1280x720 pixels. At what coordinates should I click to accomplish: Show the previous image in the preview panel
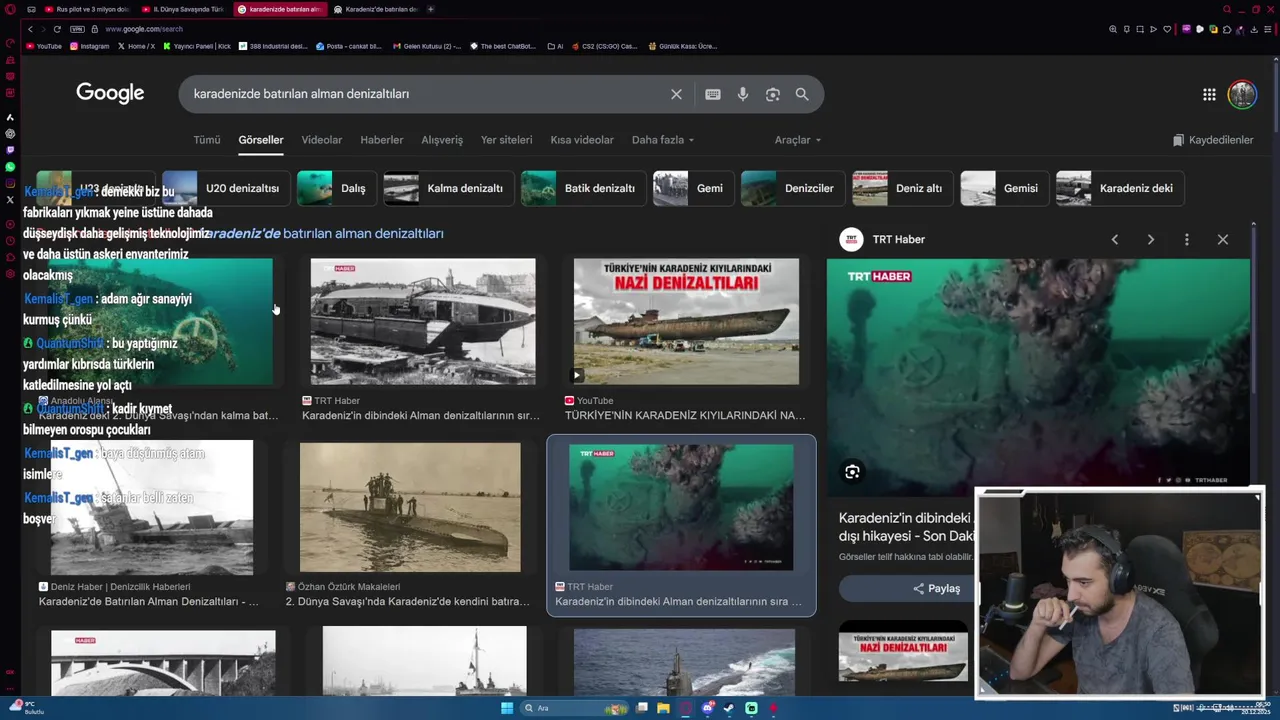[x=1115, y=239]
